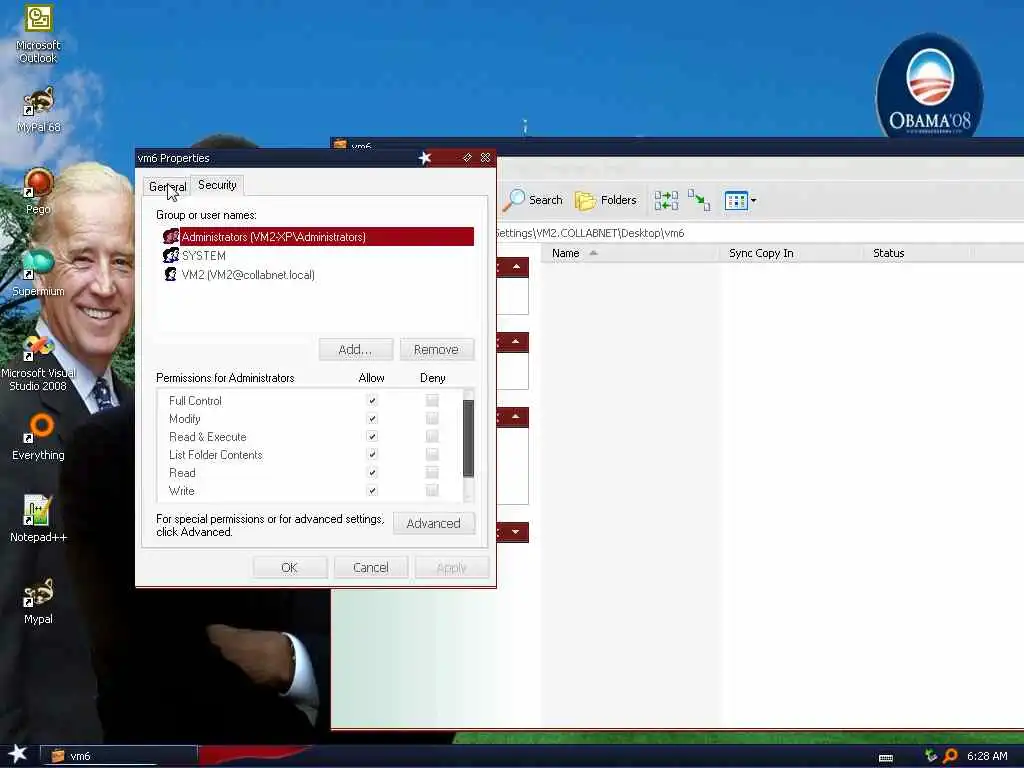
Task: Toggle Allow checkbox for List Folder Contents
Action: (372, 454)
